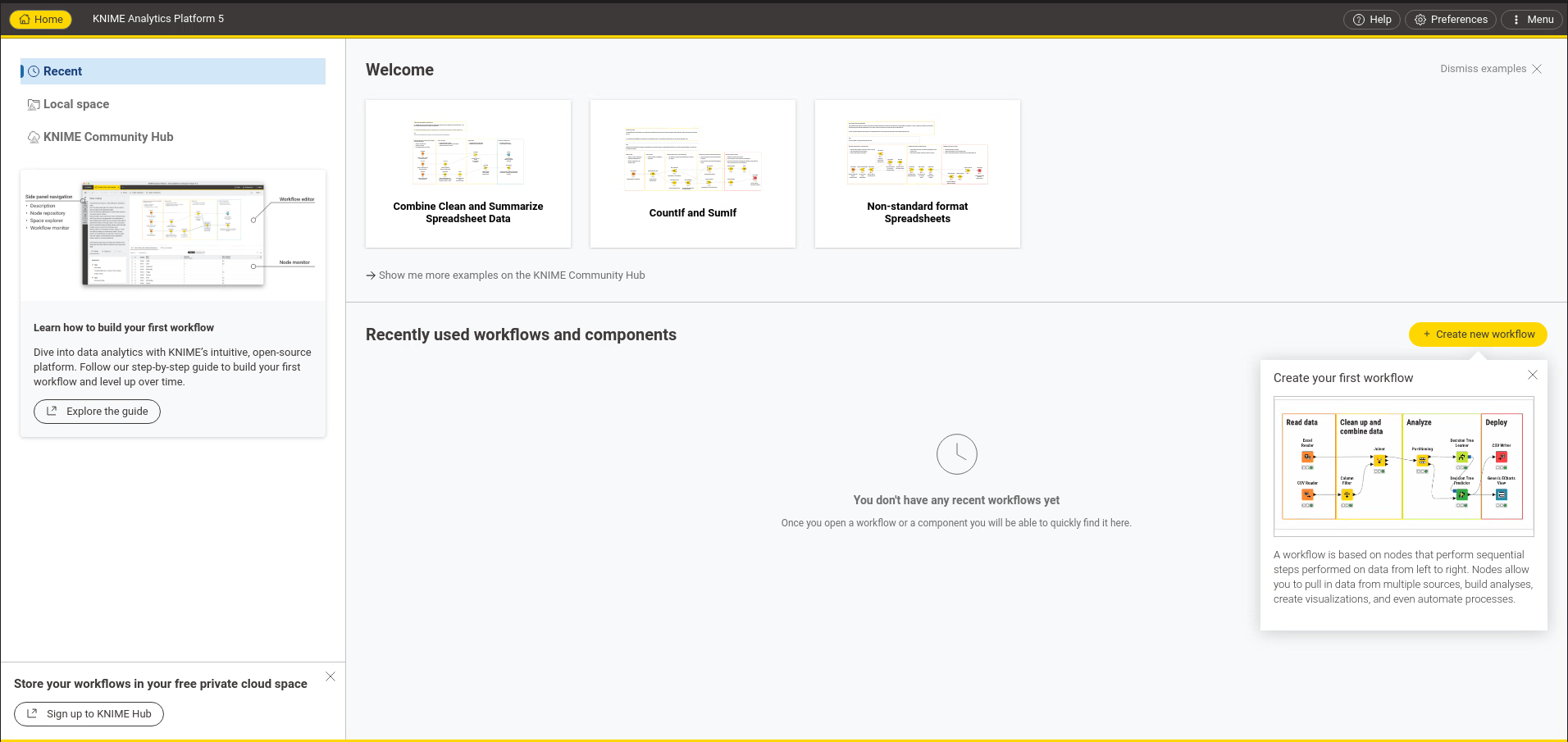Click Create new workflow button

pyautogui.click(x=1477, y=335)
